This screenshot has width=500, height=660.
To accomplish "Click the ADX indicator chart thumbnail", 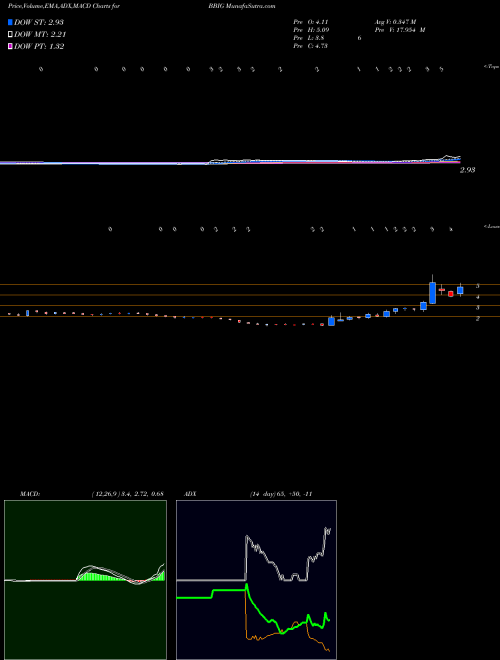I will (x=256, y=580).
